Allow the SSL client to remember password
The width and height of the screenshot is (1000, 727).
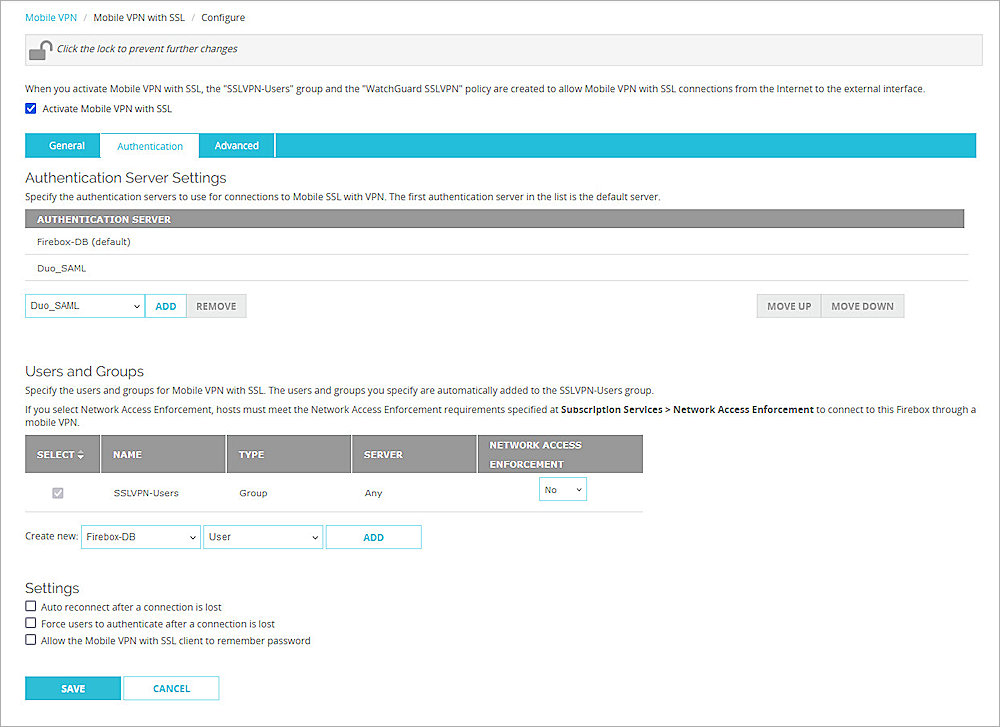[30, 640]
